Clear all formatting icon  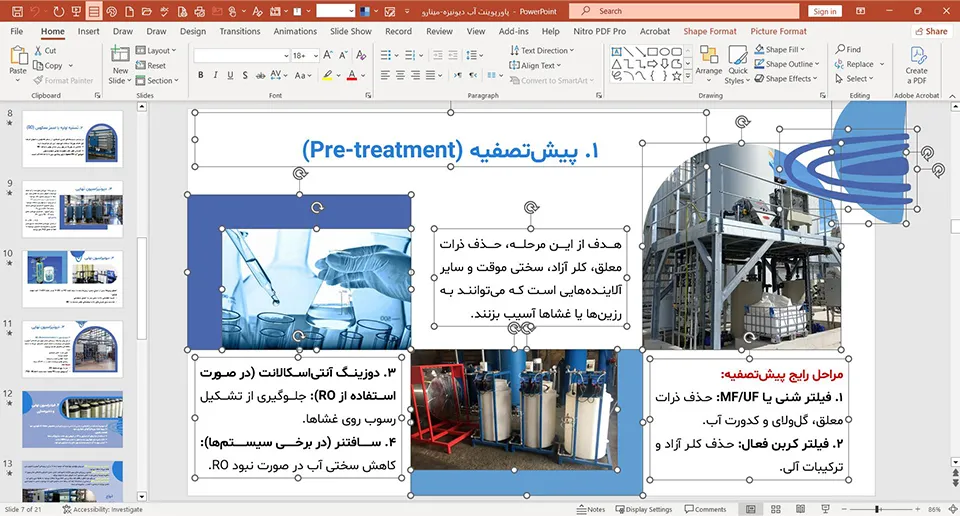[361, 56]
